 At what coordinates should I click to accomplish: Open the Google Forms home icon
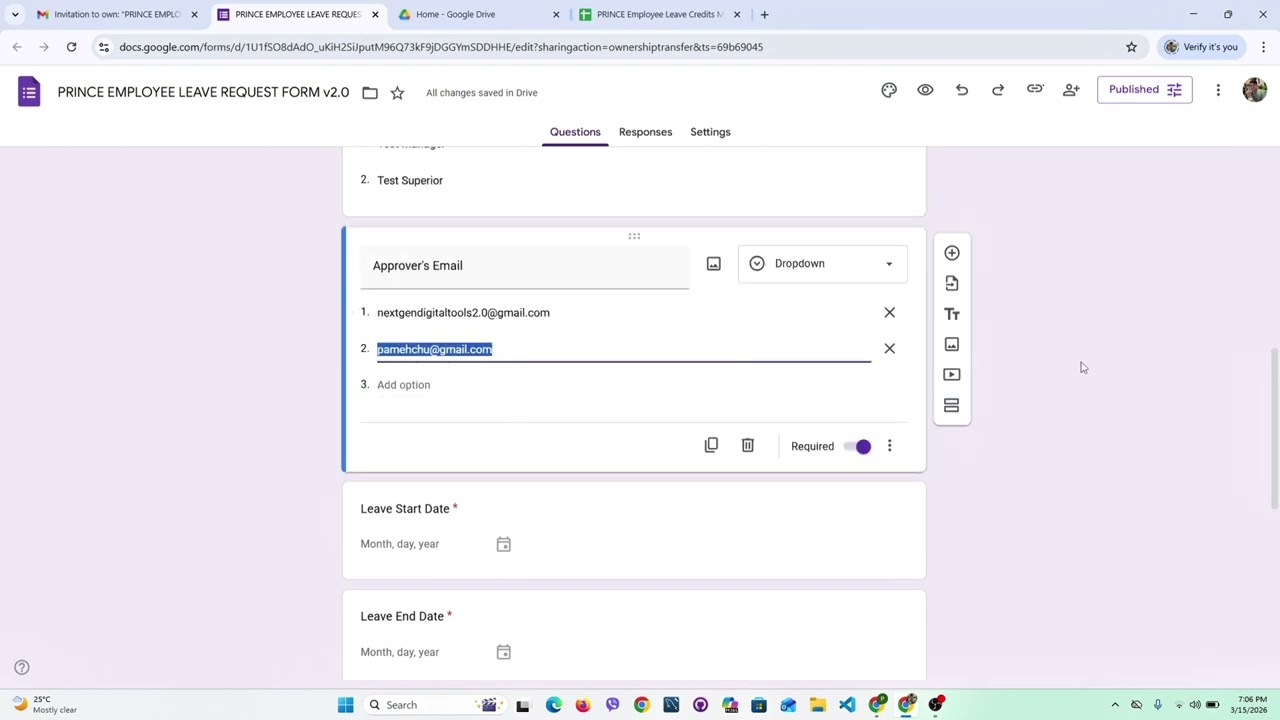click(29, 92)
